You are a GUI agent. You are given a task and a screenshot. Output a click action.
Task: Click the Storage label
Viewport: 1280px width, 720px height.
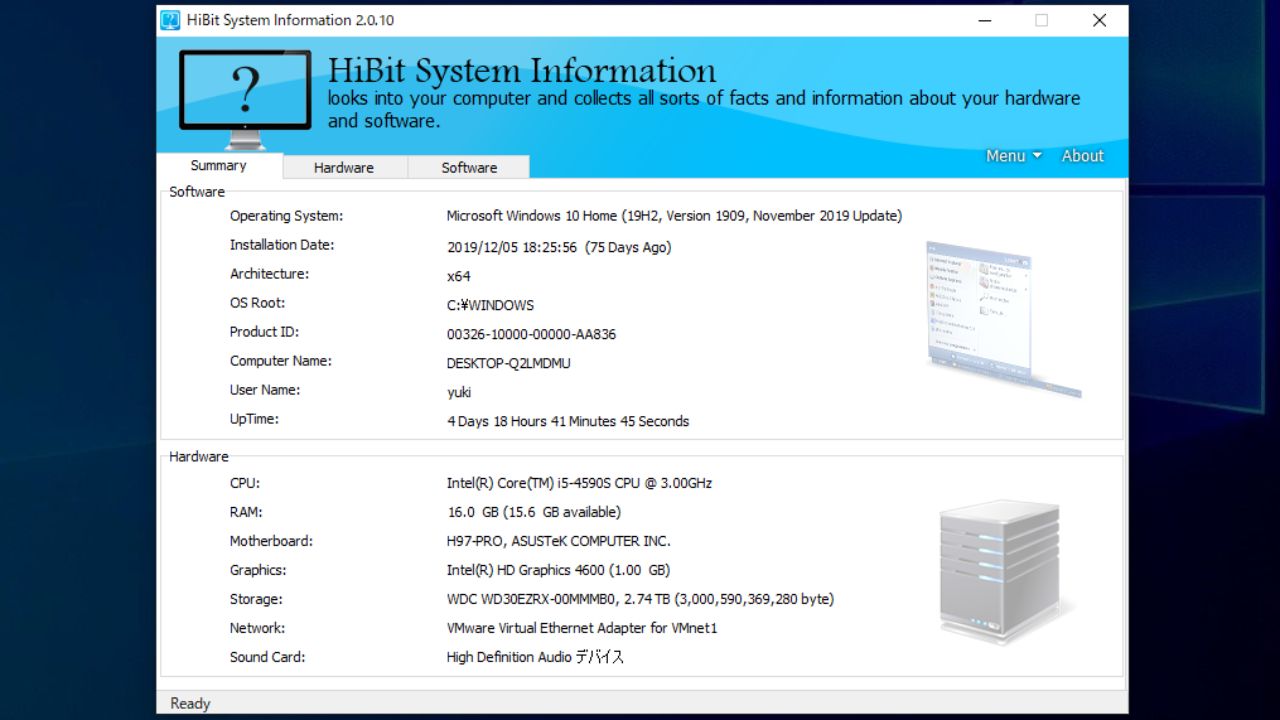[256, 599]
